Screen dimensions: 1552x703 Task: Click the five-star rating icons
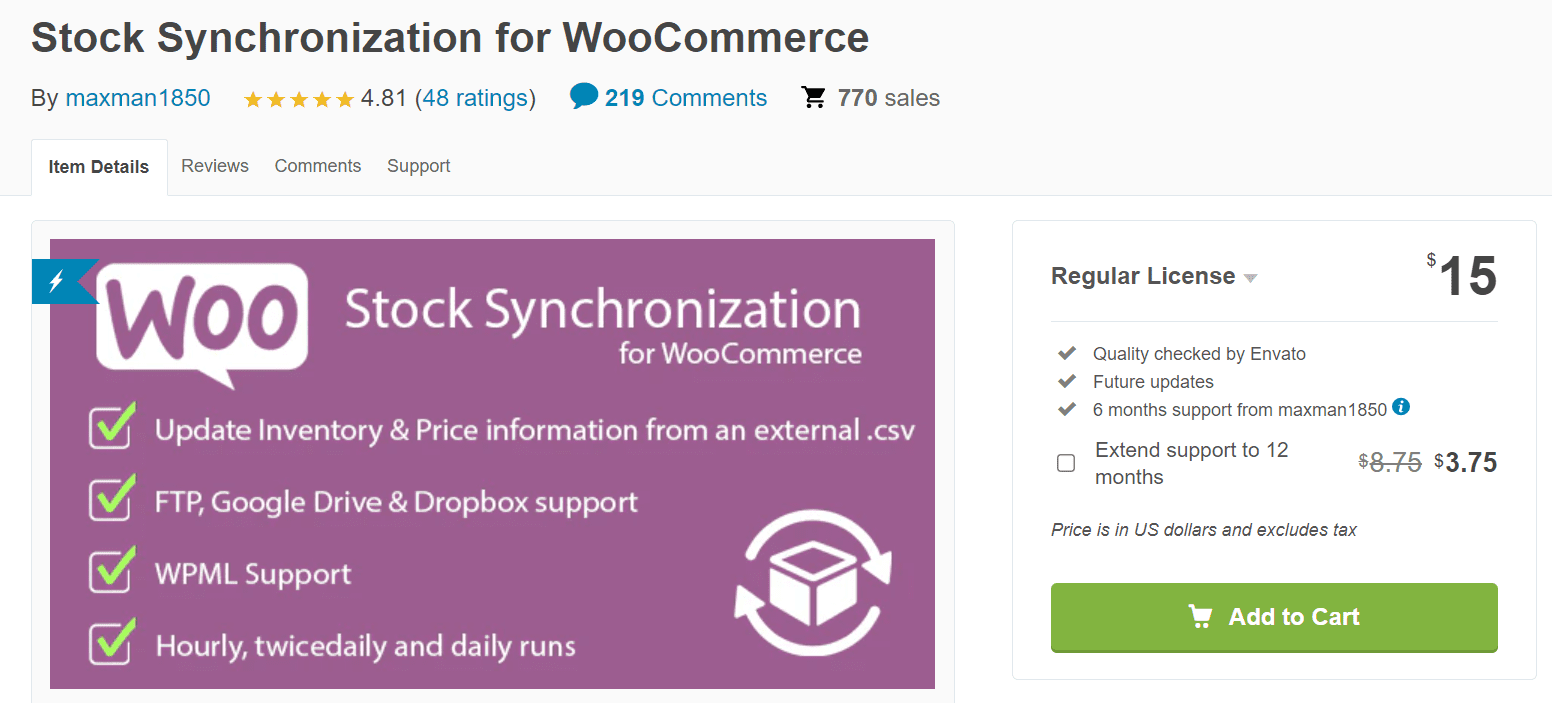pyautogui.click(x=299, y=99)
